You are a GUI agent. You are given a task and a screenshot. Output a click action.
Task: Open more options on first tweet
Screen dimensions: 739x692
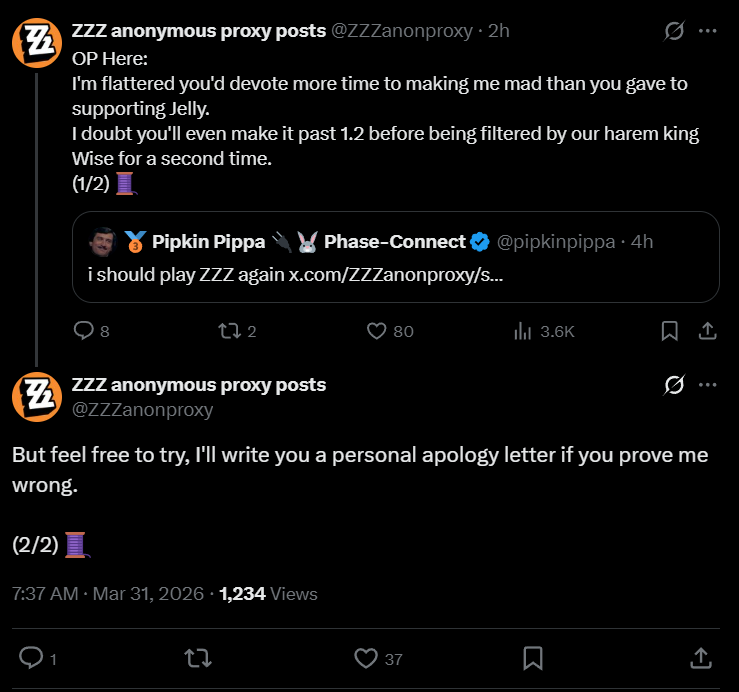click(x=707, y=31)
